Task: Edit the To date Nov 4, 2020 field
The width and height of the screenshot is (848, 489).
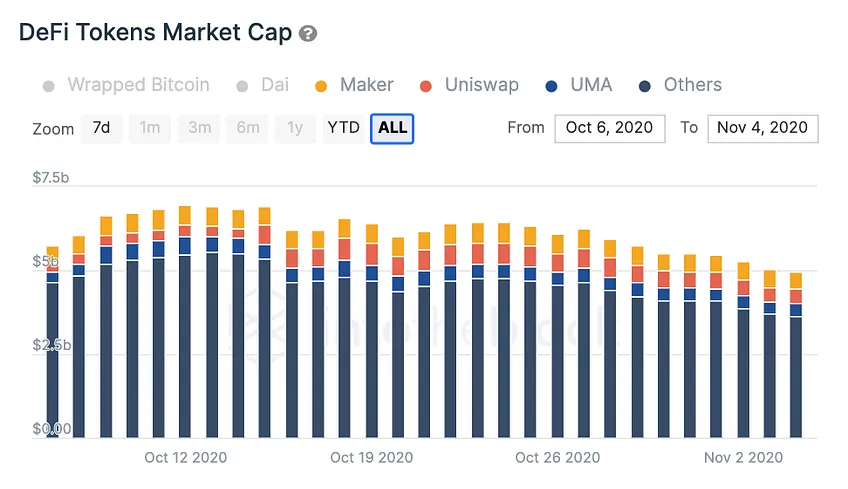Action: (x=763, y=128)
